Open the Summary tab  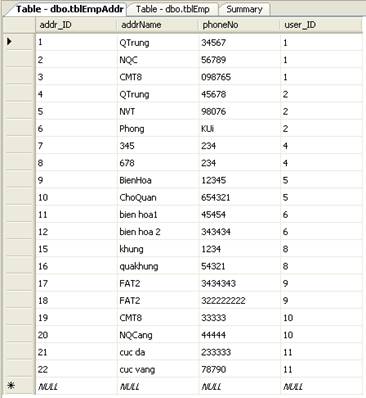tap(244, 9)
